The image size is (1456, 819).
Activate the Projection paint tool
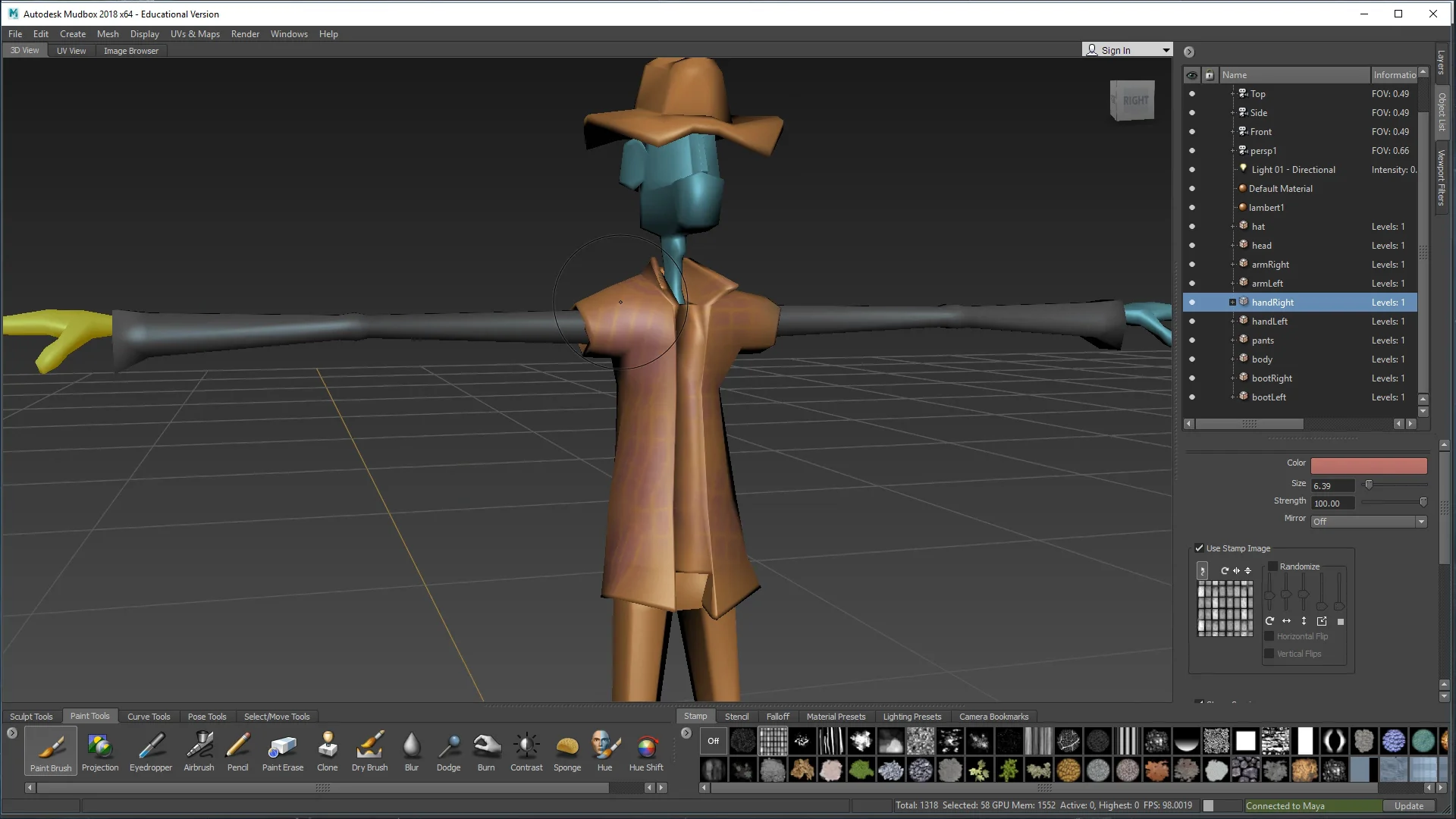tap(99, 751)
